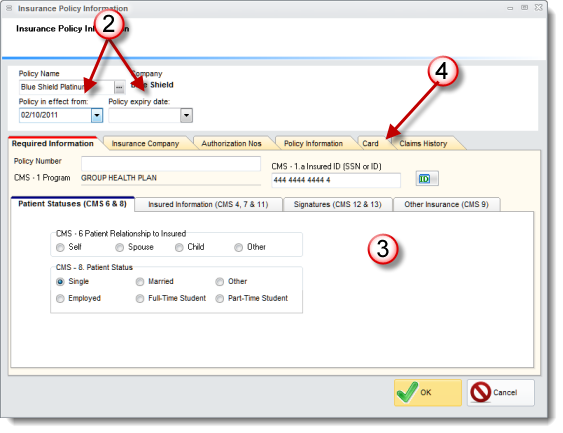
Task: Click the red Cancel prohibition icon
Action: (x=480, y=392)
